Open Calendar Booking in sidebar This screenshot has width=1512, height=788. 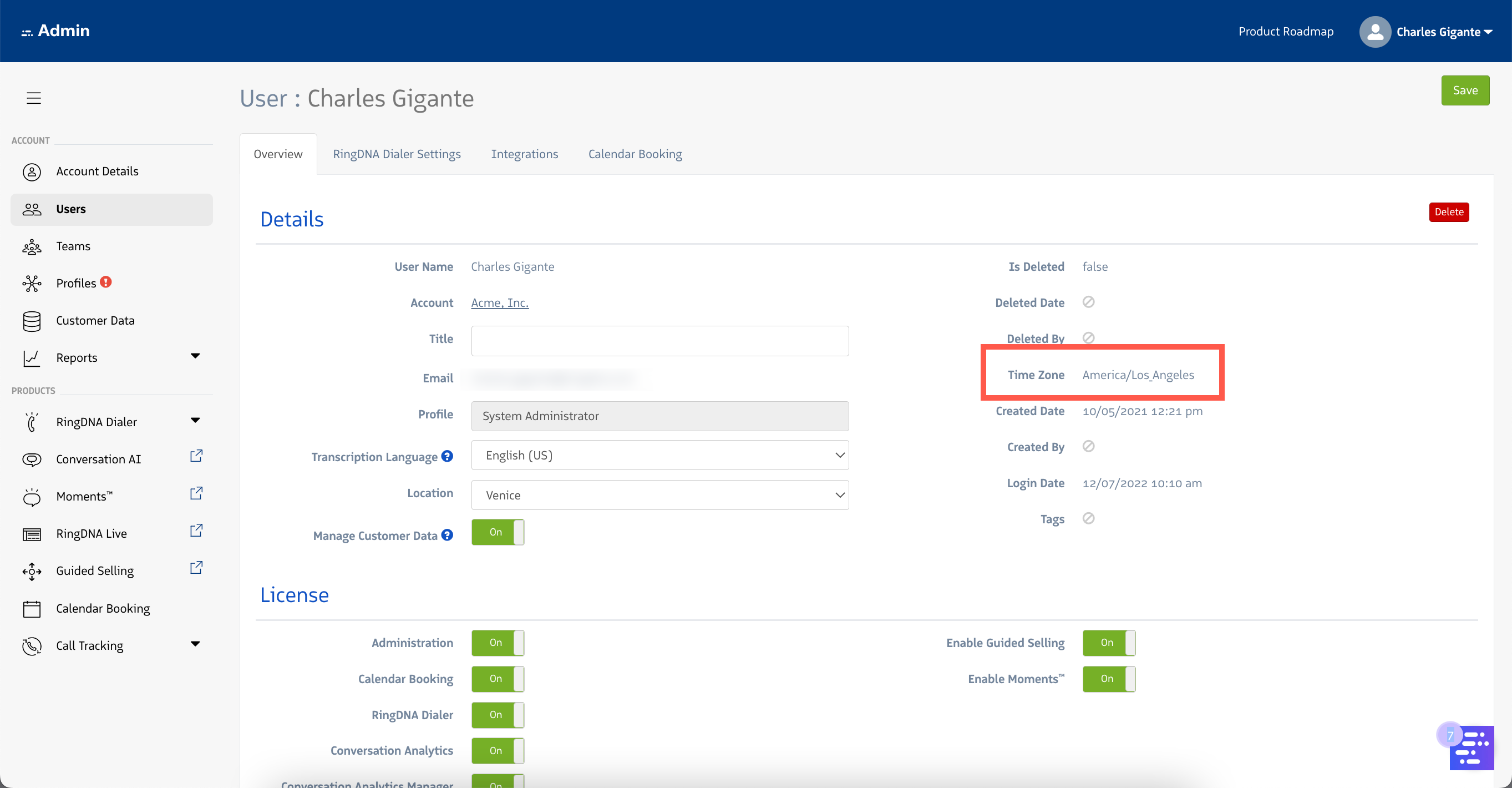[103, 608]
